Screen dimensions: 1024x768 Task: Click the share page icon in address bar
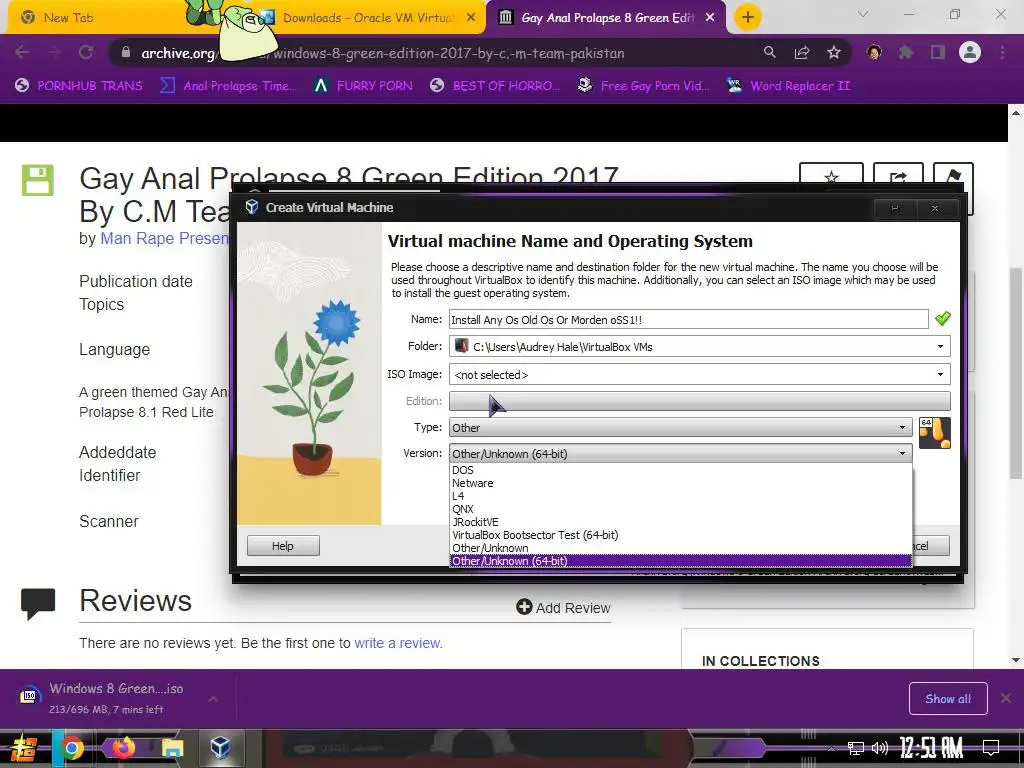802,52
